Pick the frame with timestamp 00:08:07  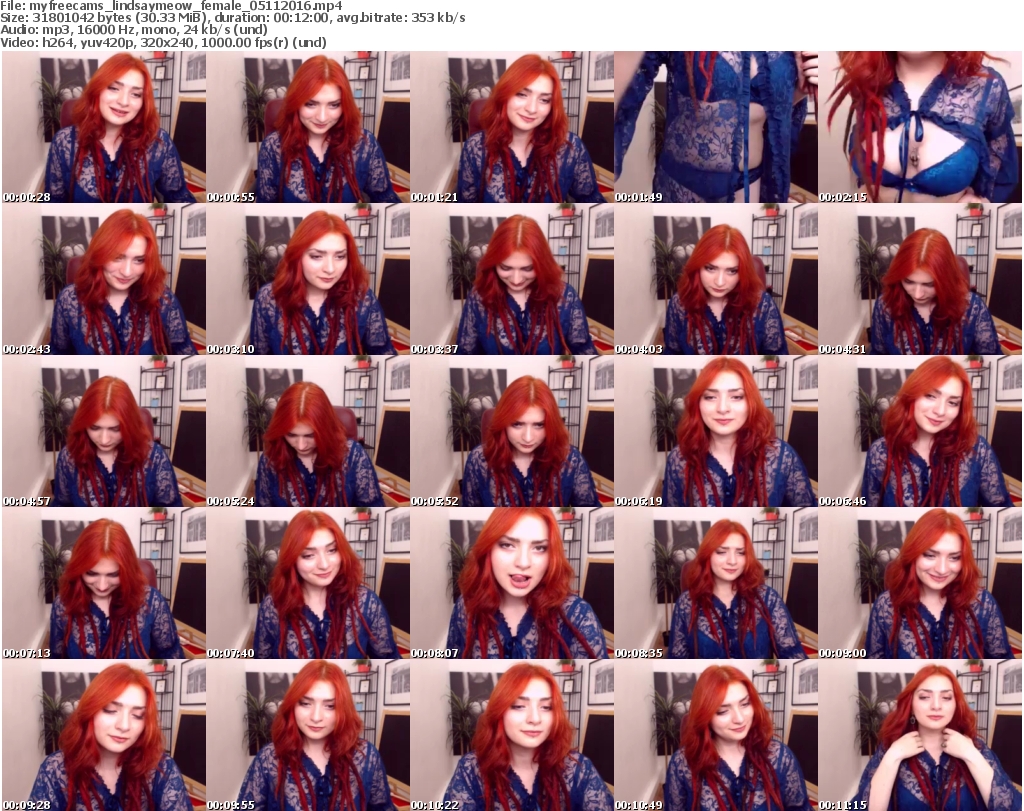[x=511, y=583]
